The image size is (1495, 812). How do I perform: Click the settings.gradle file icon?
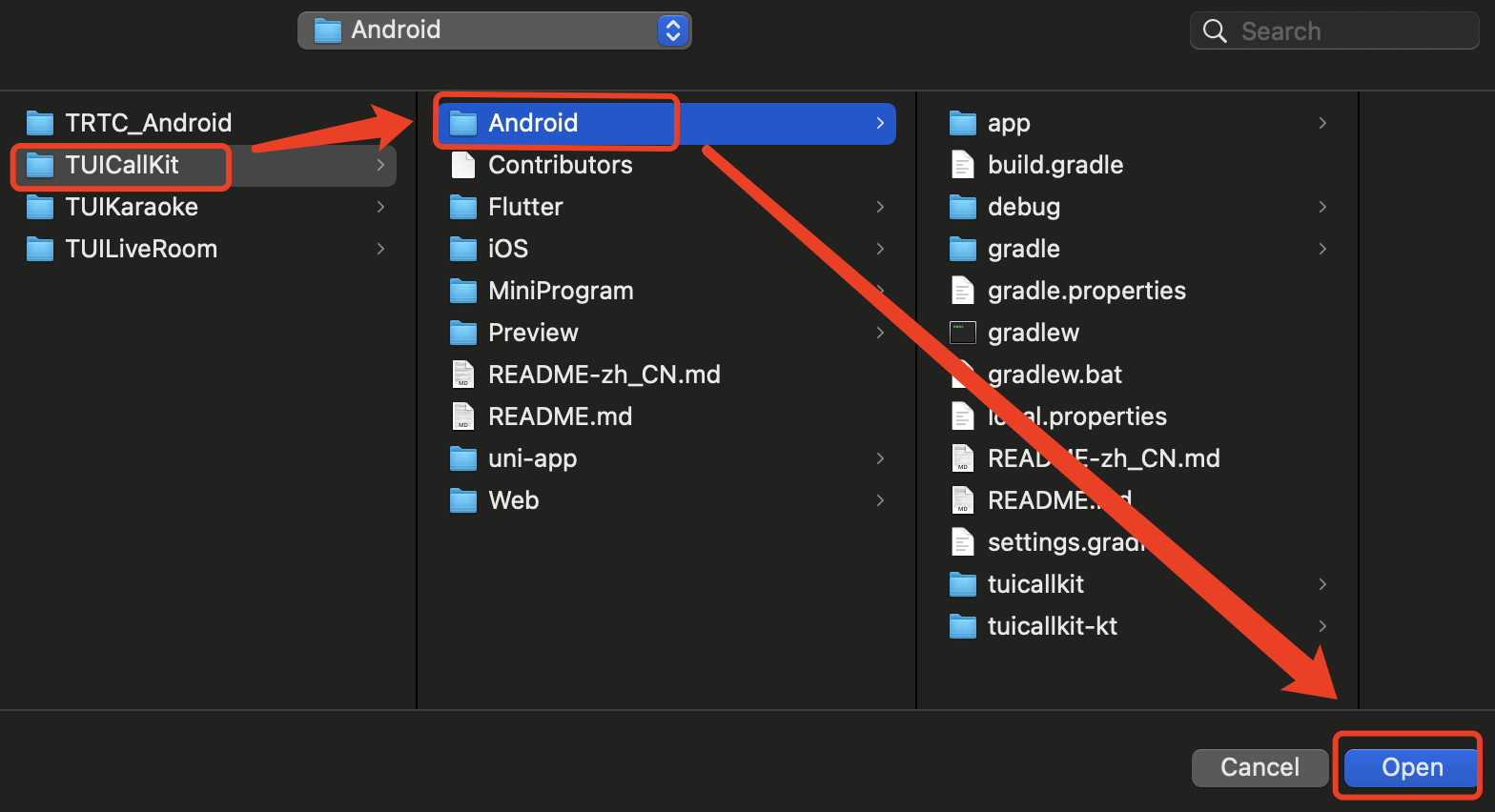tap(963, 542)
